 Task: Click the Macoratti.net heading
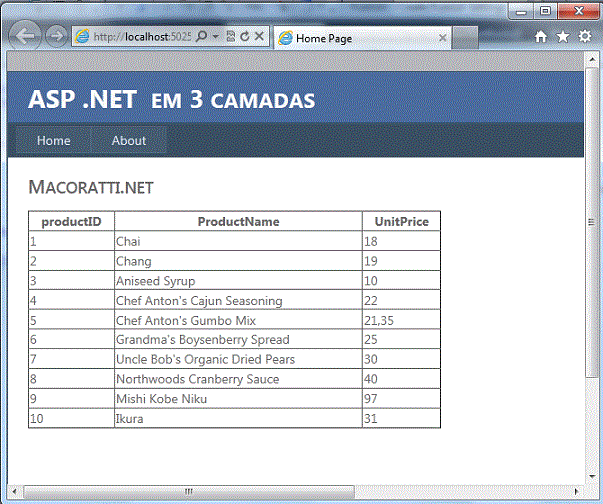point(91,187)
